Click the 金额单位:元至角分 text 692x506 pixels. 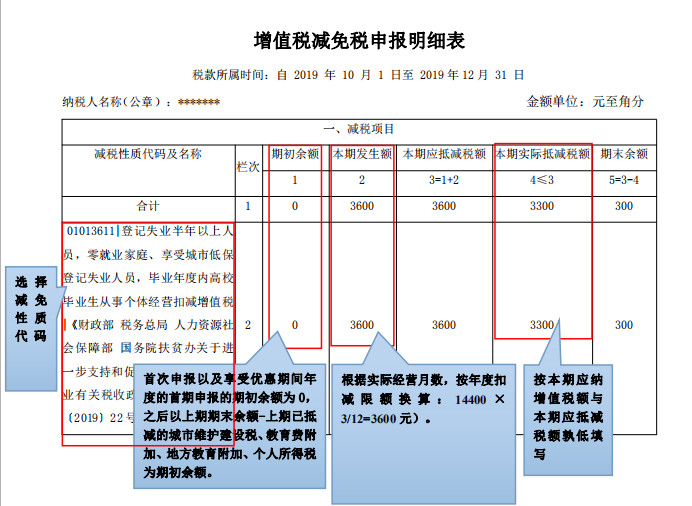(x=585, y=101)
